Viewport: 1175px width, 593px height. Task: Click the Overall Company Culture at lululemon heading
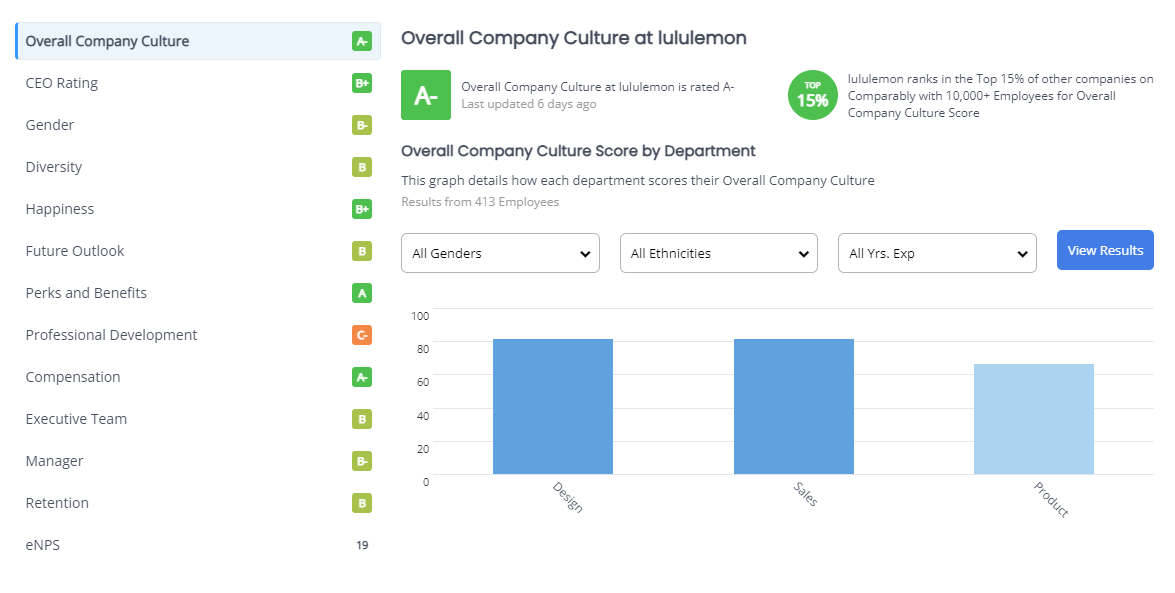click(574, 38)
